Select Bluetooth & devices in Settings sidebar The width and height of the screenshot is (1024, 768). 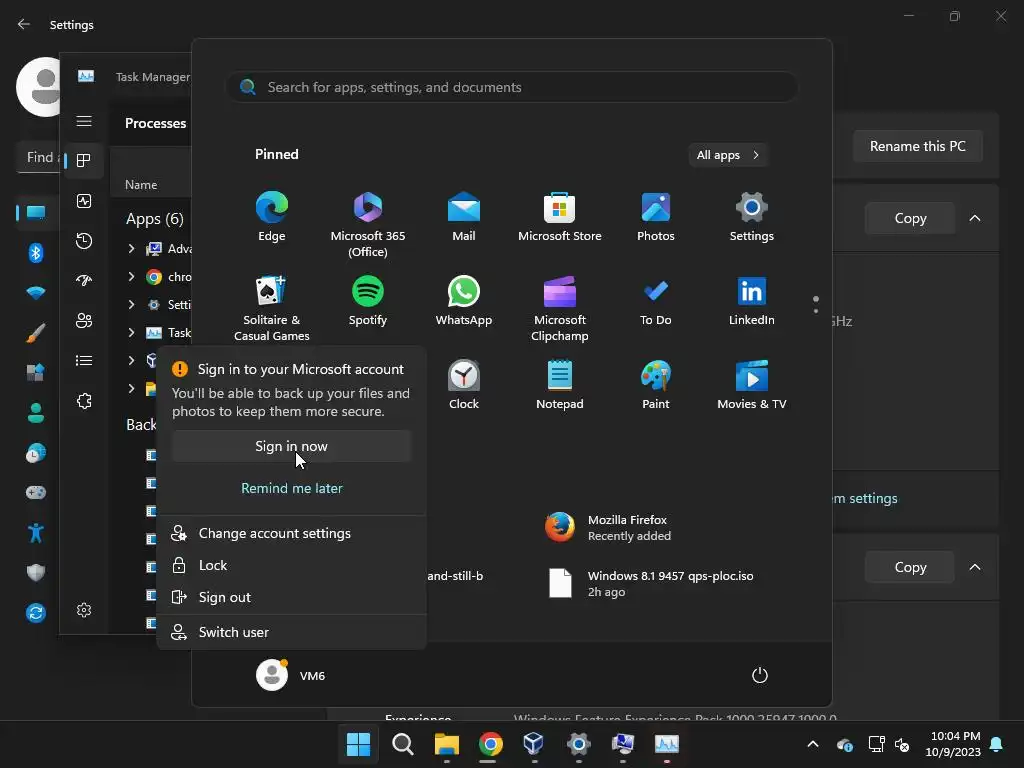pyautogui.click(x=36, y=253)
